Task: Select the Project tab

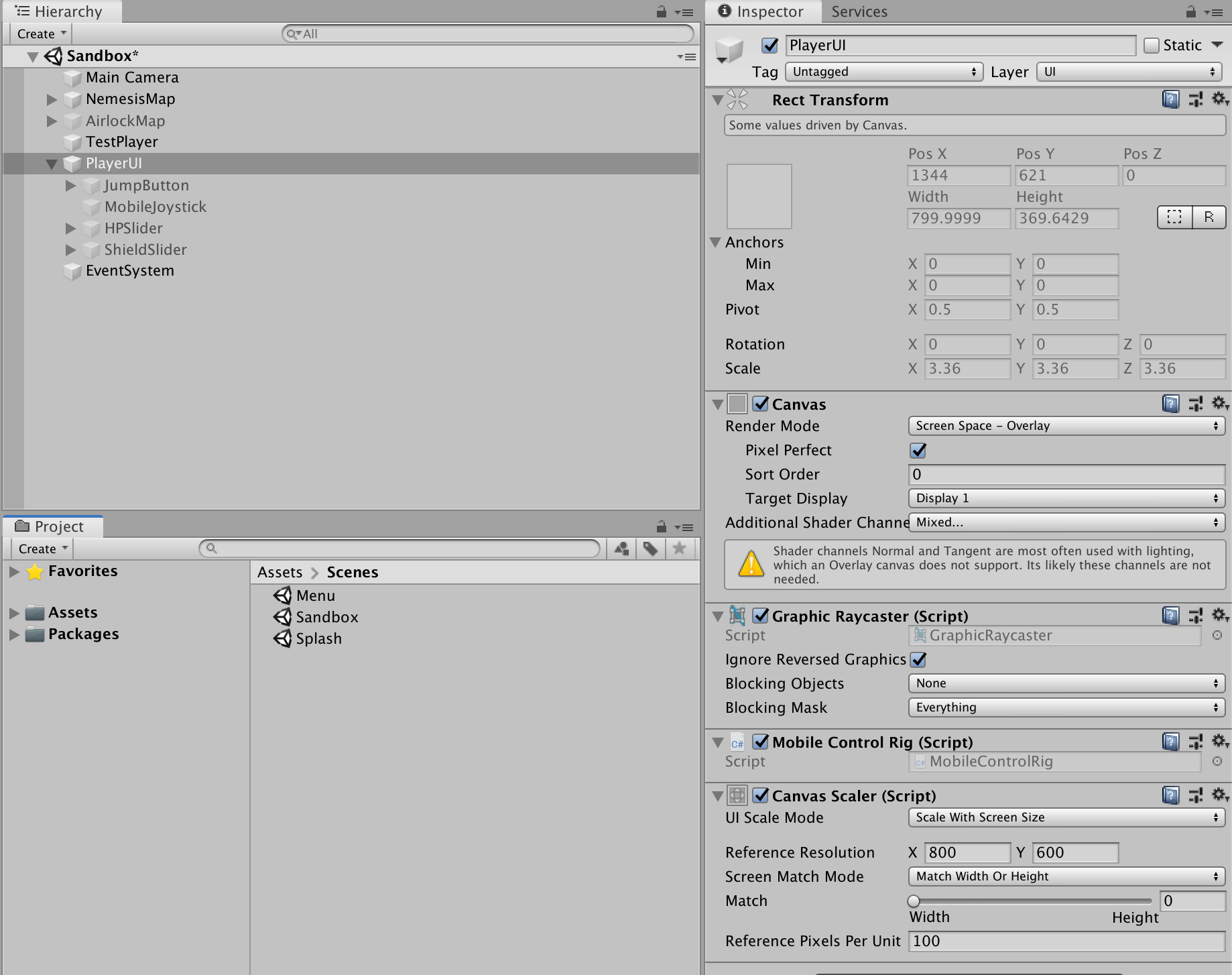Action: (x=53, y=526)
